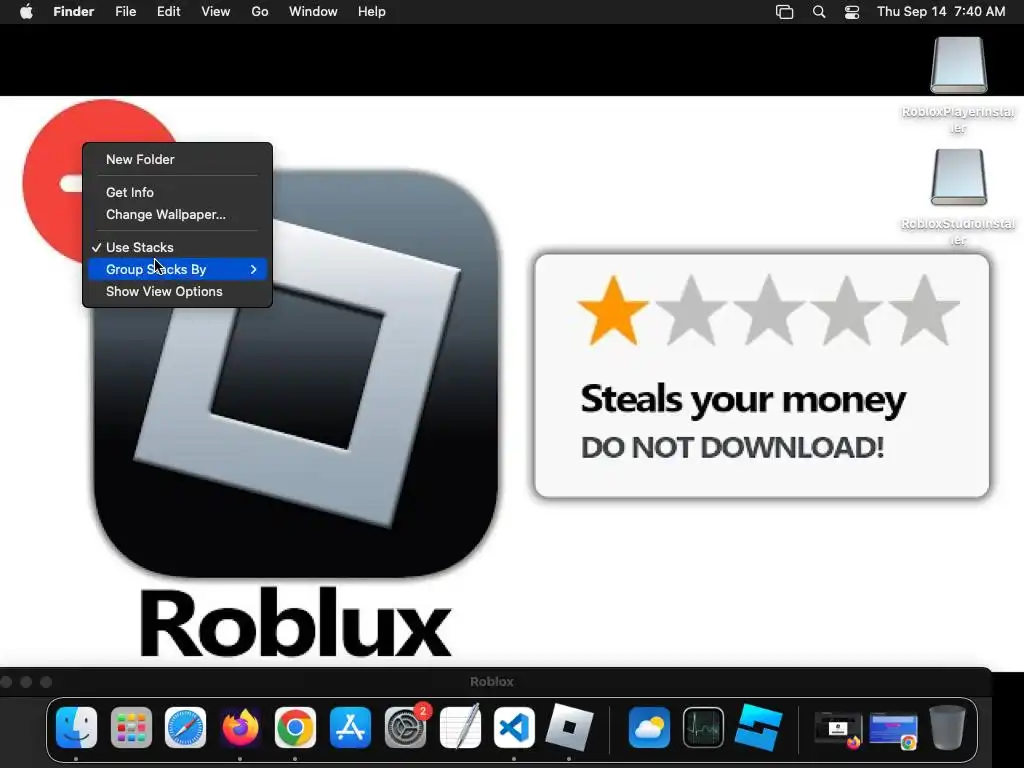Open Google Chrome from the Dock
1024x768 pixels.
point(295,727)
